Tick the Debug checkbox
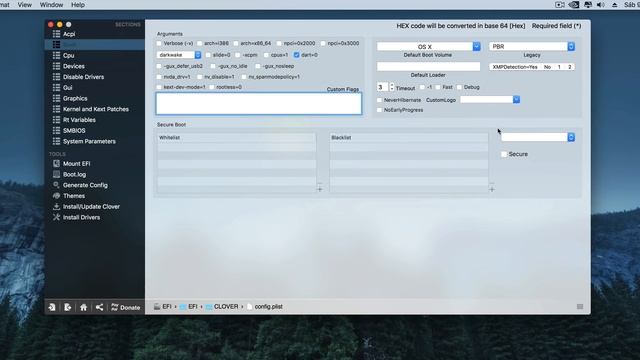The image size is (640, 360). tap(460, 87)
